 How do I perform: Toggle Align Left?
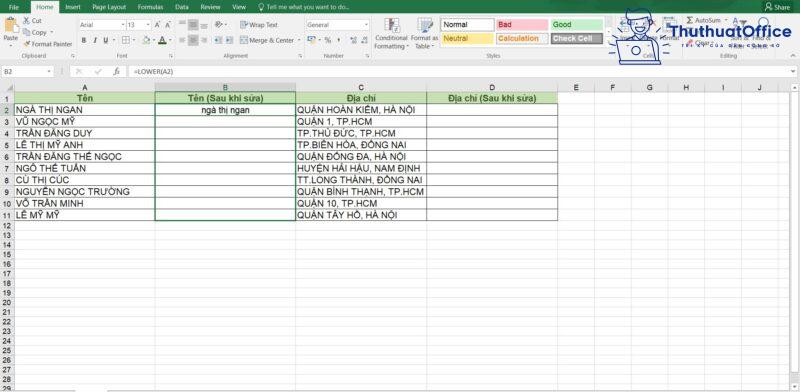[x=182, y=40]
